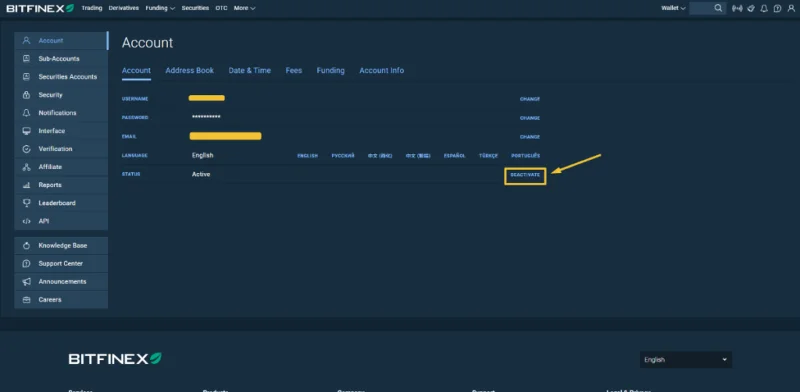Click the masked password value

click(206, 117)
